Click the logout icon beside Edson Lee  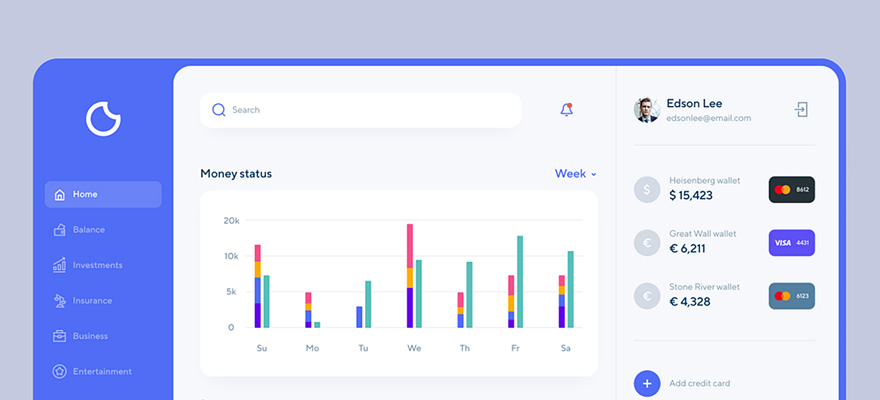[801, 110]
